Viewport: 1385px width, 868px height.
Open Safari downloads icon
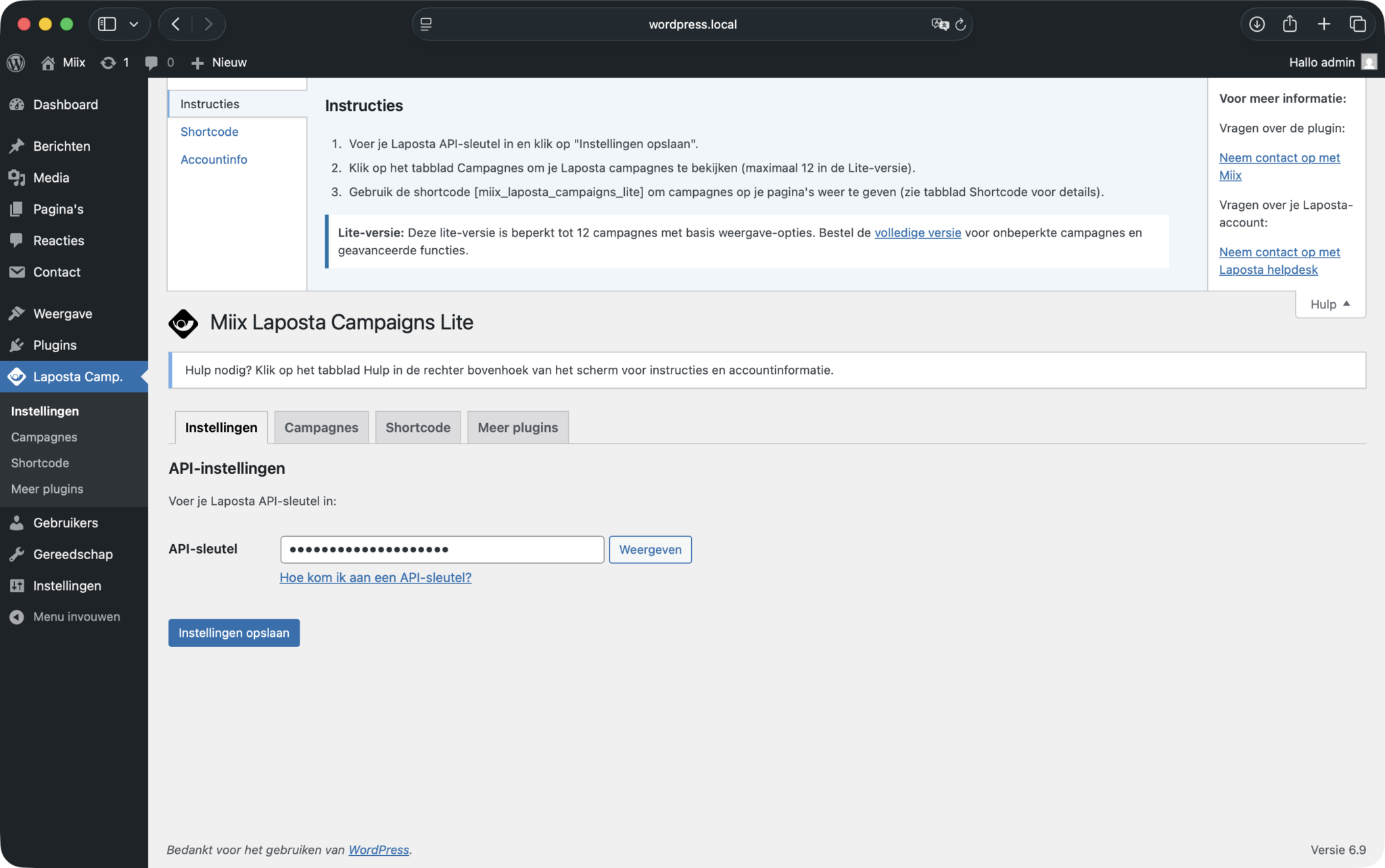[1257, 24]
